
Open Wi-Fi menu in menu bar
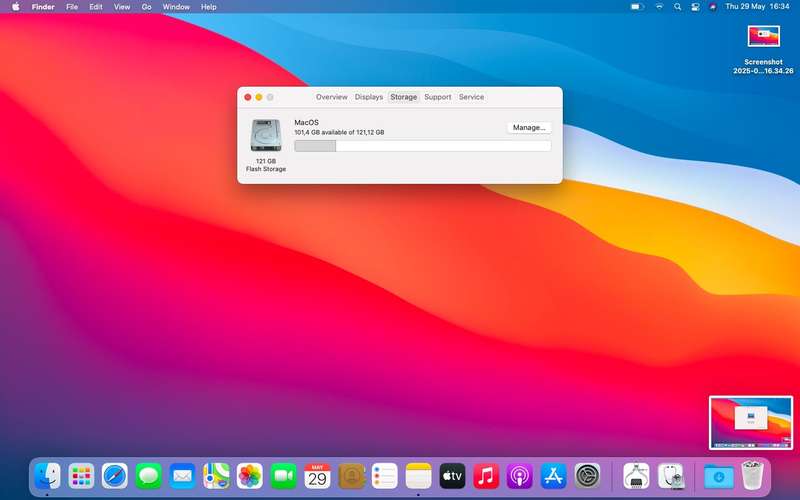(659, 7)
